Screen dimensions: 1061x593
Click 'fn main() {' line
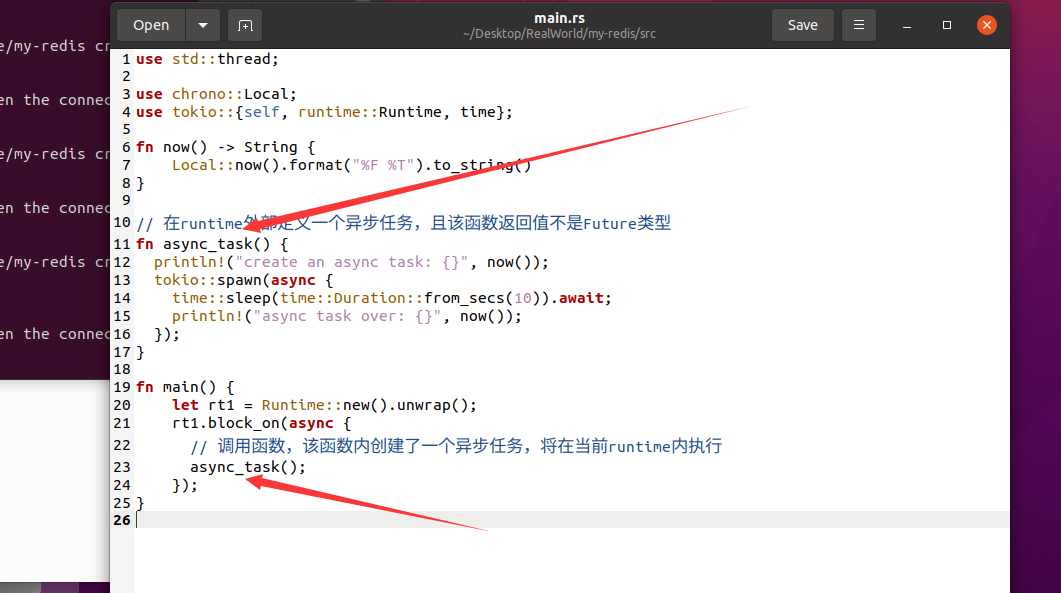(185, 387)
